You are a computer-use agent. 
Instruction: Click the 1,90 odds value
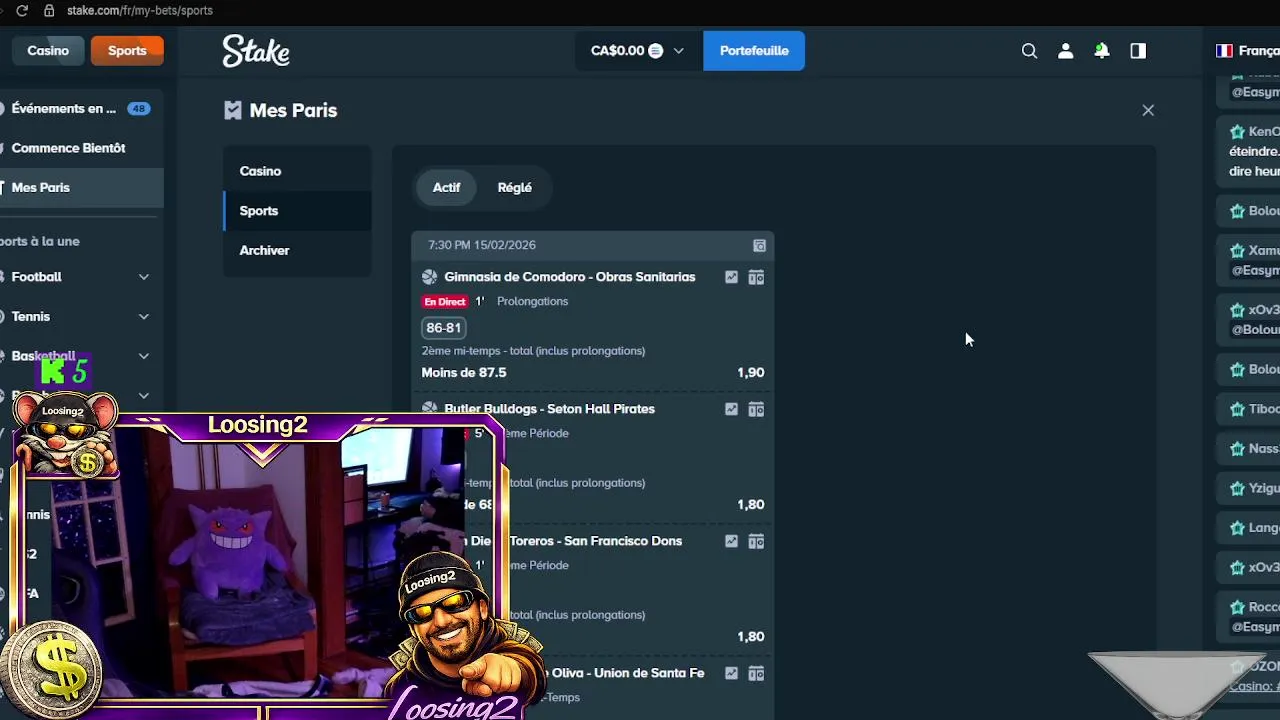pos(751,372)
